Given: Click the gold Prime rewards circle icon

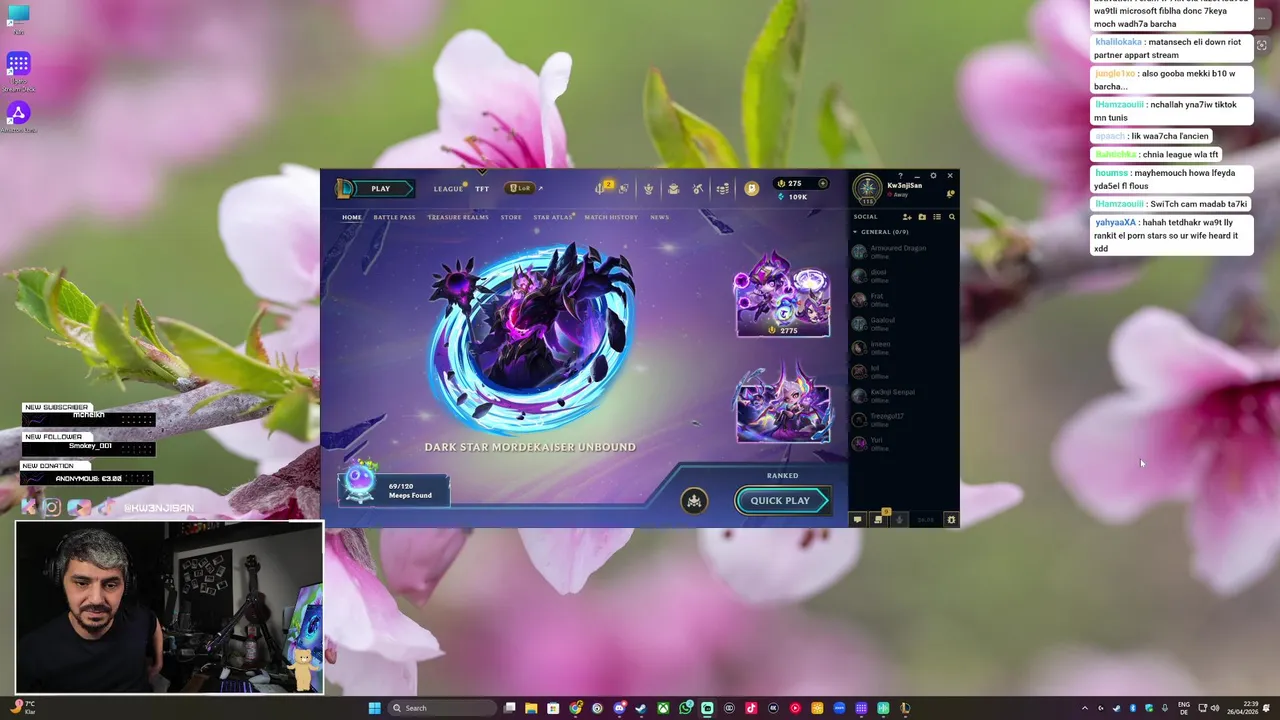Looking at the screenshot, I should click(751, 188).
